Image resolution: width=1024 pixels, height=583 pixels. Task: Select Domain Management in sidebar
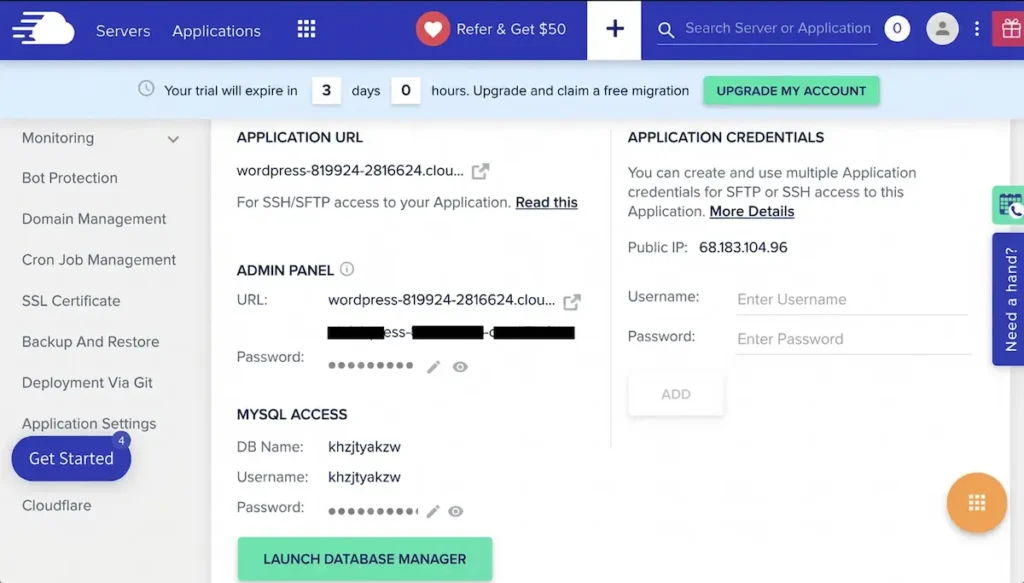click(94, 219)
